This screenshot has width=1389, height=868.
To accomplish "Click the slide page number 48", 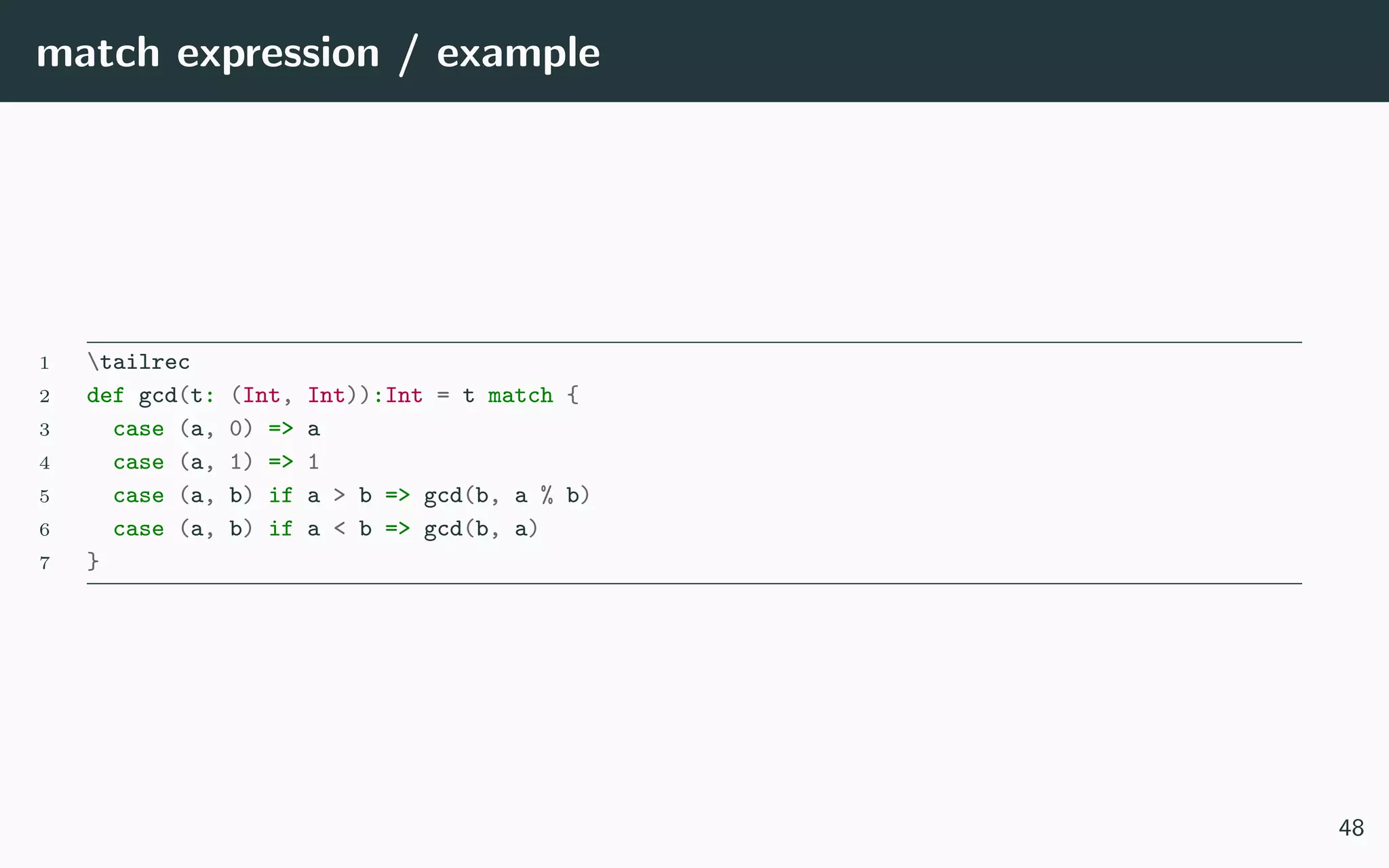I will point(1350,828).
